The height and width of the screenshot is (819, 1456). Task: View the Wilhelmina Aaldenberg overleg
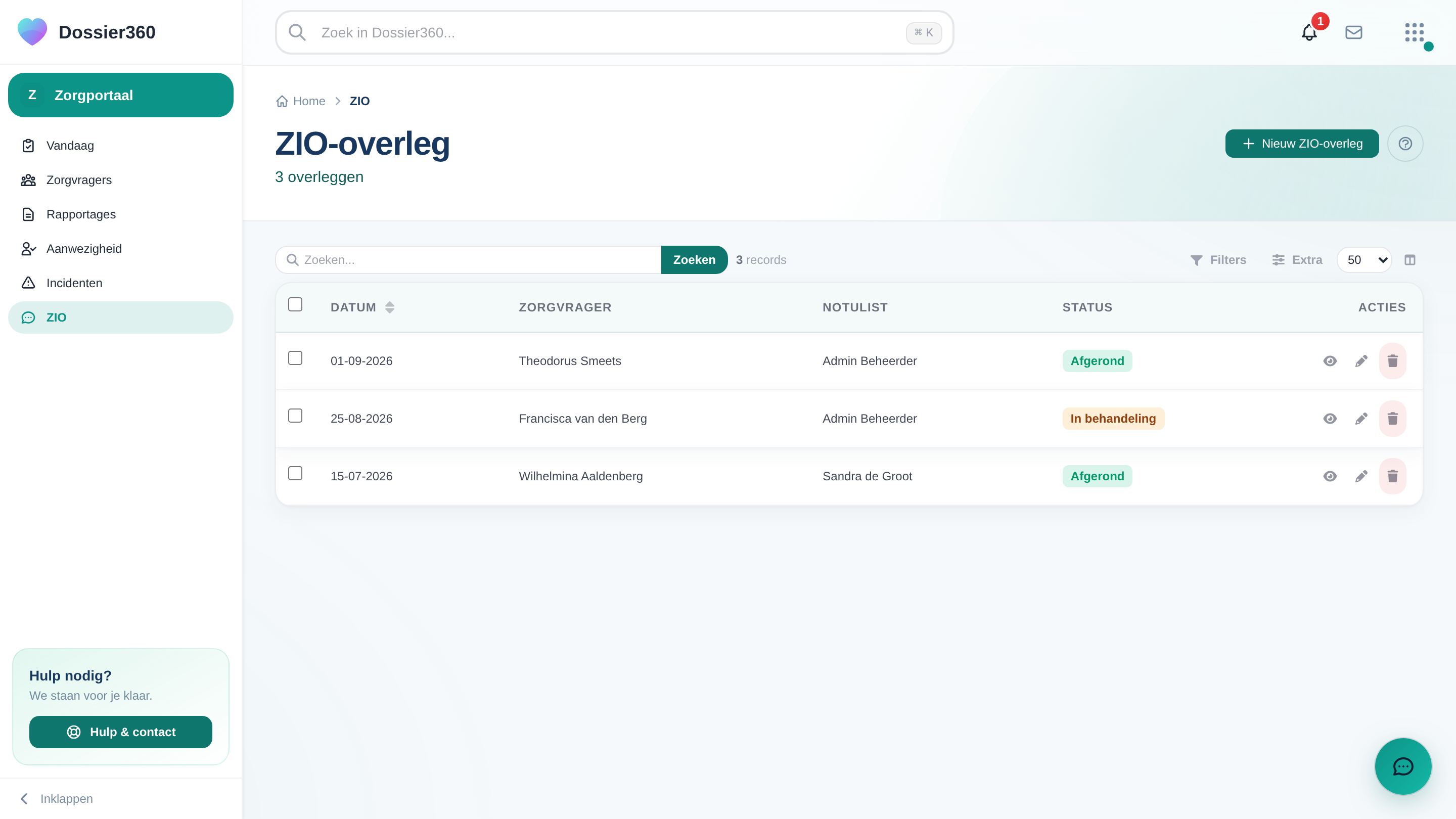coord(1330,476)
